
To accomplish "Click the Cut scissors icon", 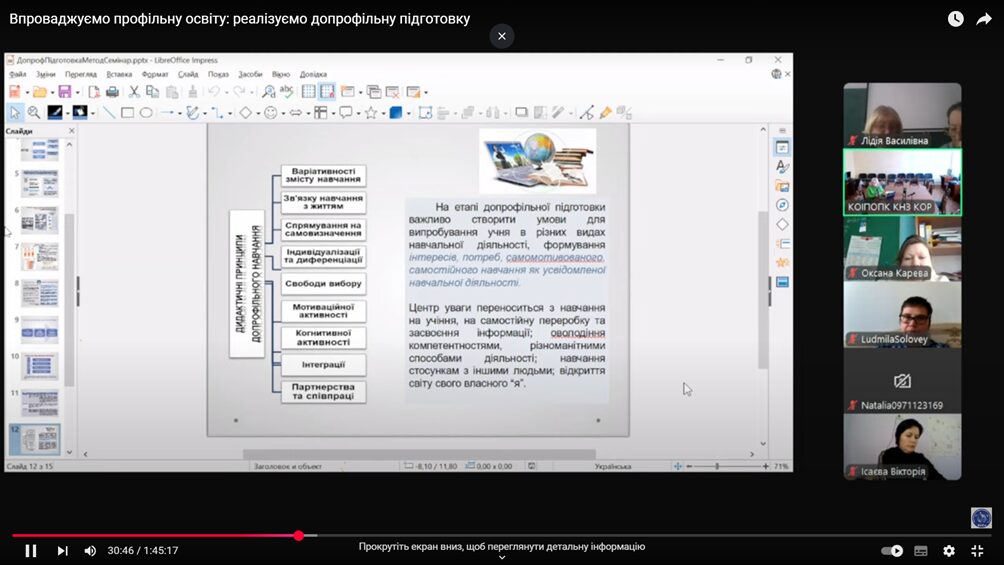I will coord(134,92).
